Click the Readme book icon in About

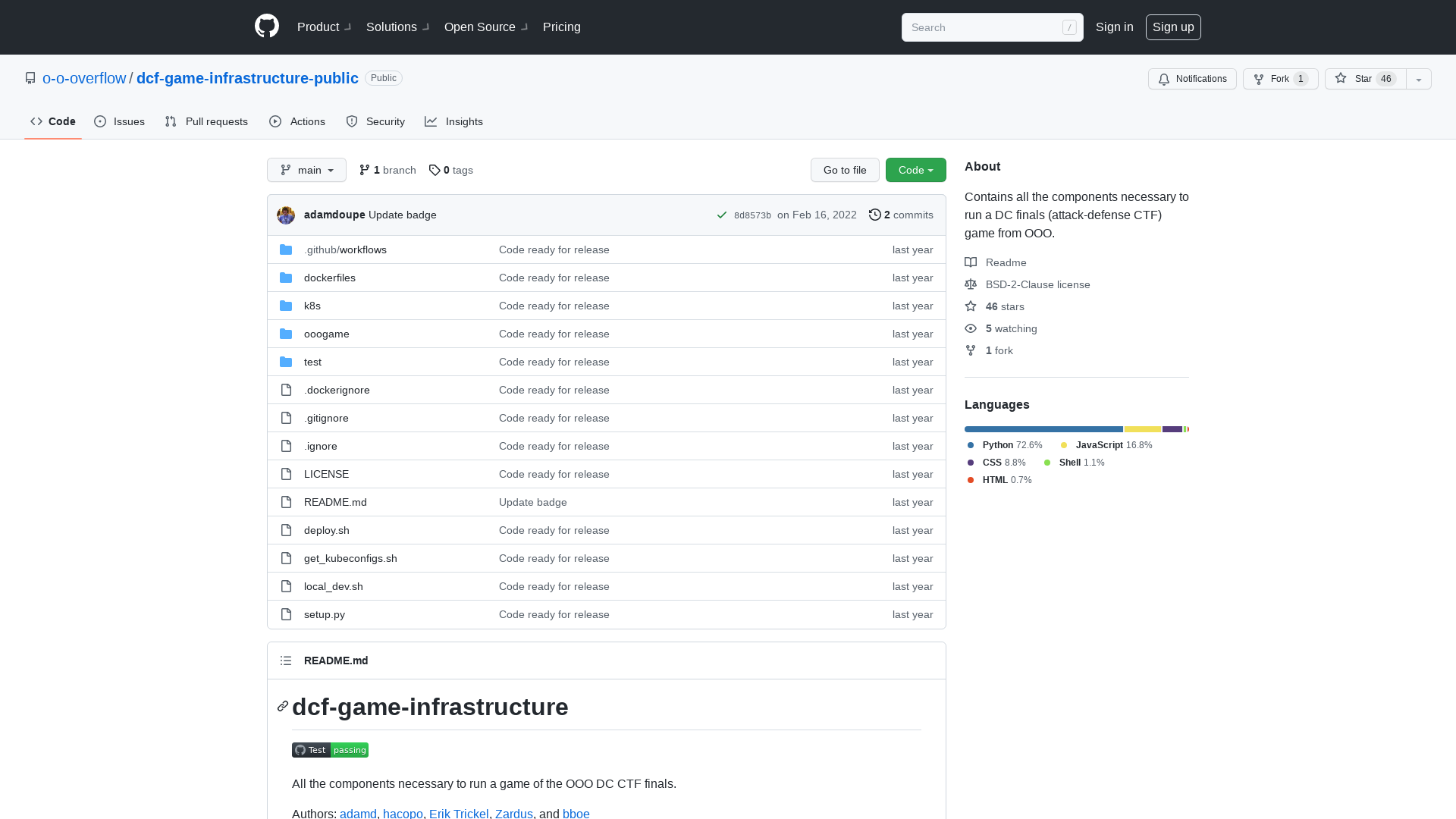(x=971, y=262)
